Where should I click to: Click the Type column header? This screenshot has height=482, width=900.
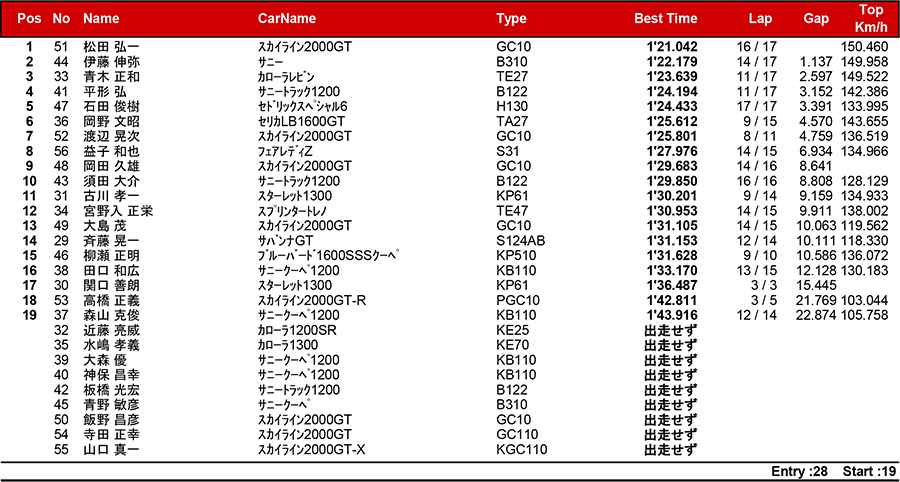point(511,18)
